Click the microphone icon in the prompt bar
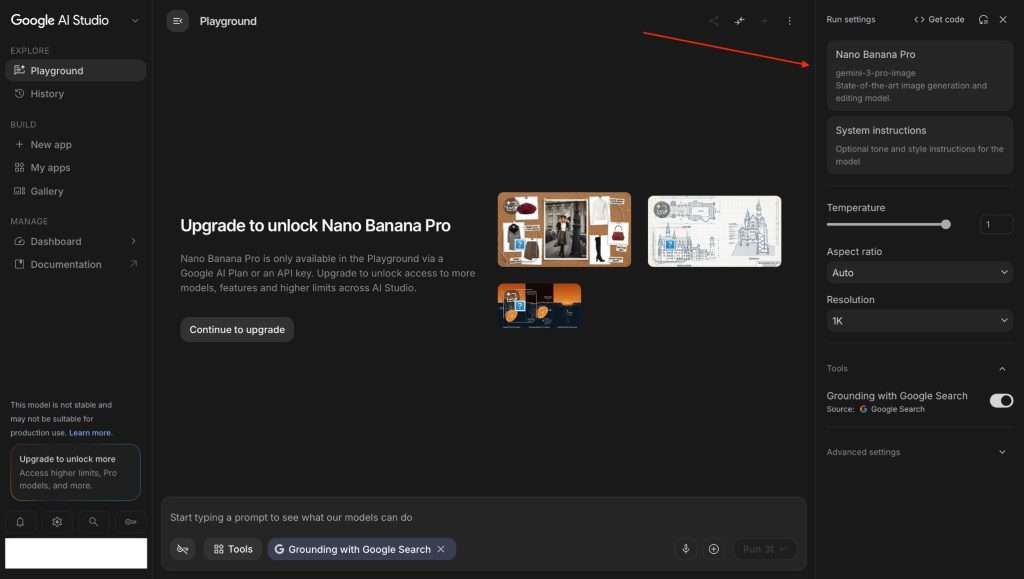 (x=686, y=549)
